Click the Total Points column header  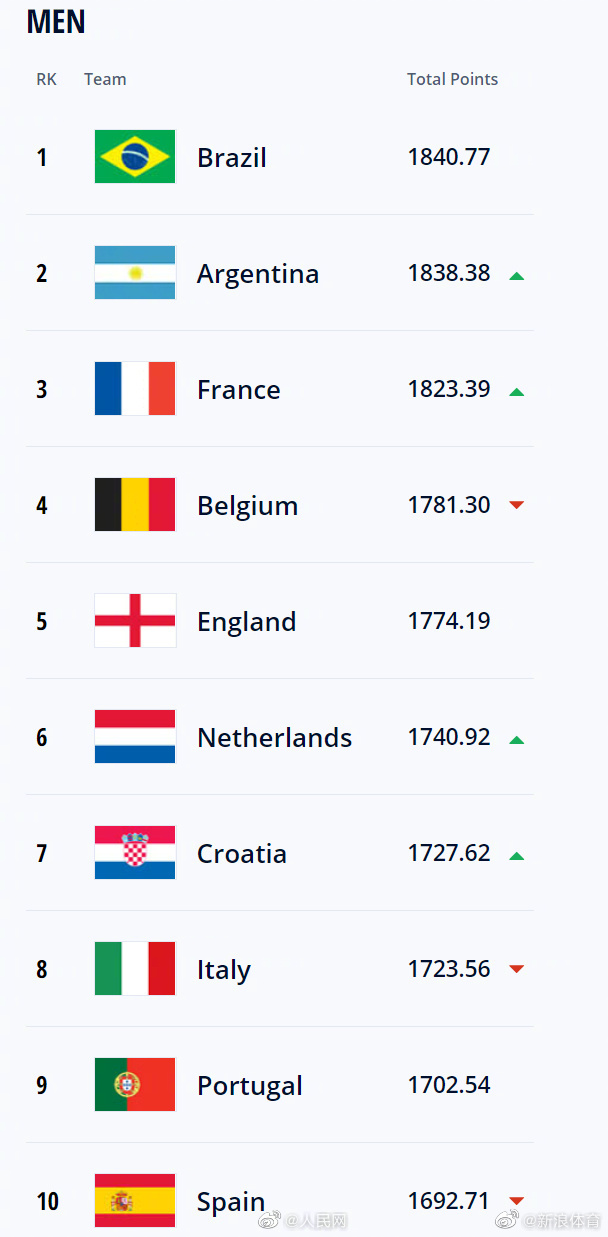click(x=452, y=79)
